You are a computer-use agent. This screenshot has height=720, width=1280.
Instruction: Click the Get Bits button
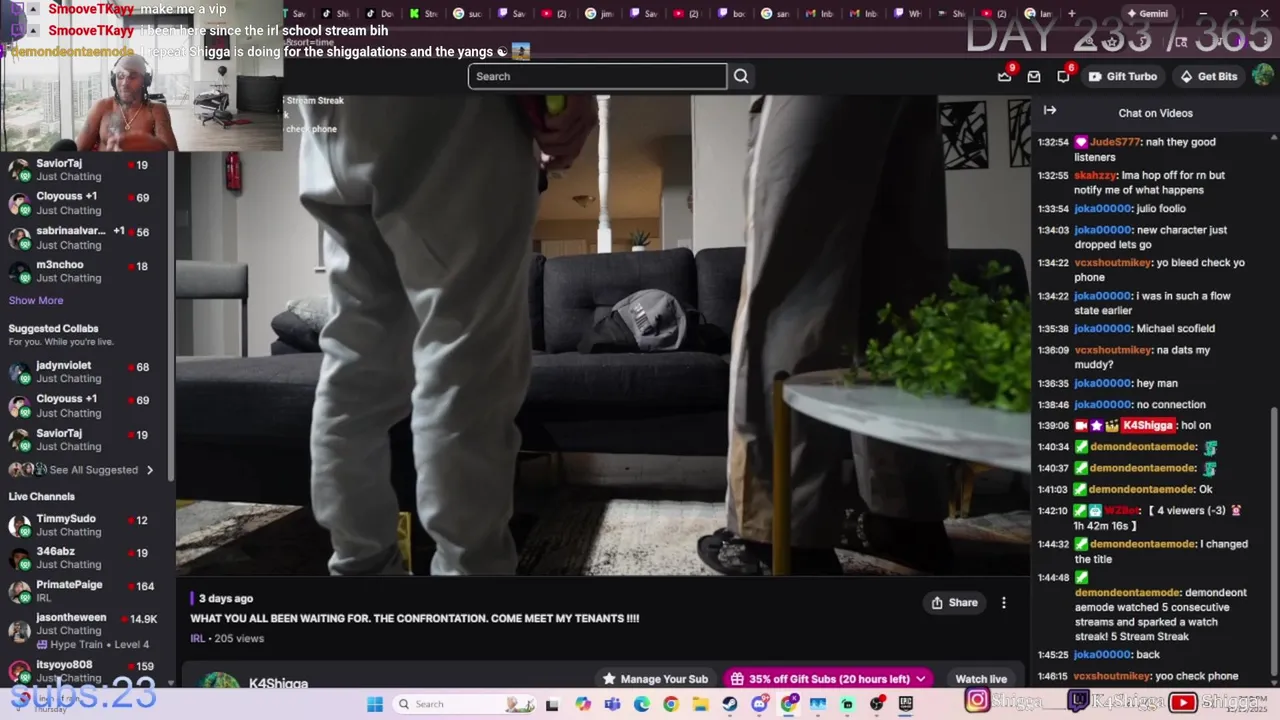pos(1208,76)
